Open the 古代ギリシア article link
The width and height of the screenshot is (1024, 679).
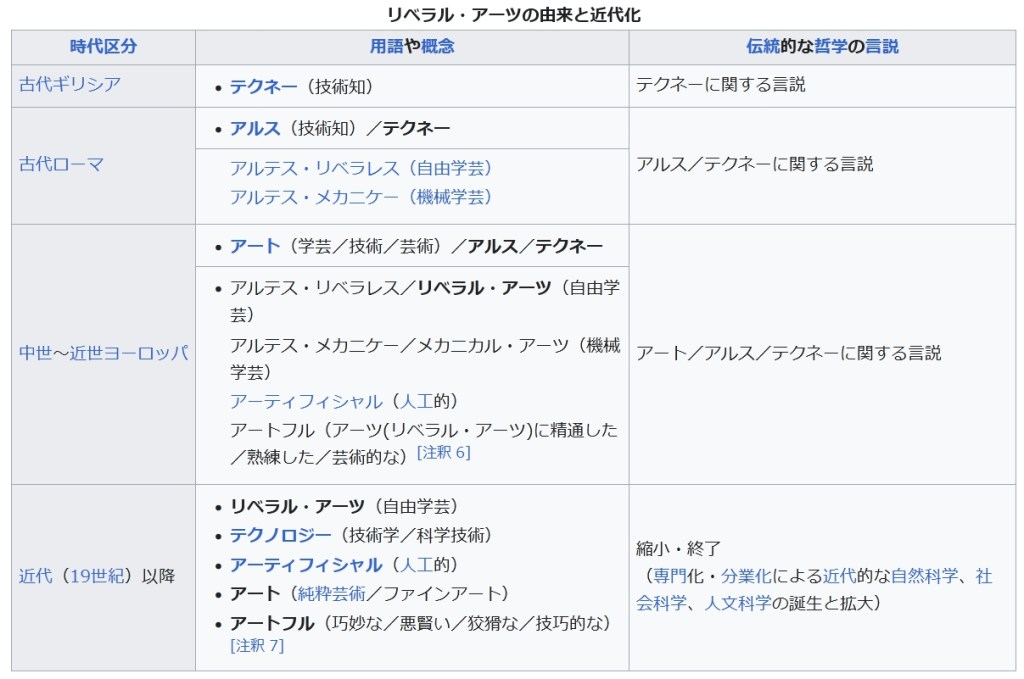[x=70, y=85]
